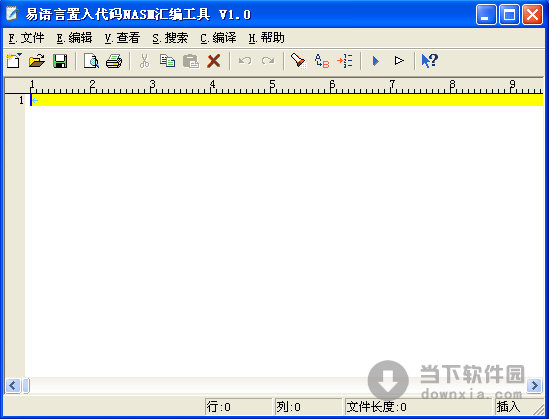
Task: Click the outlined play triangle icon
Action: point(399,61)
